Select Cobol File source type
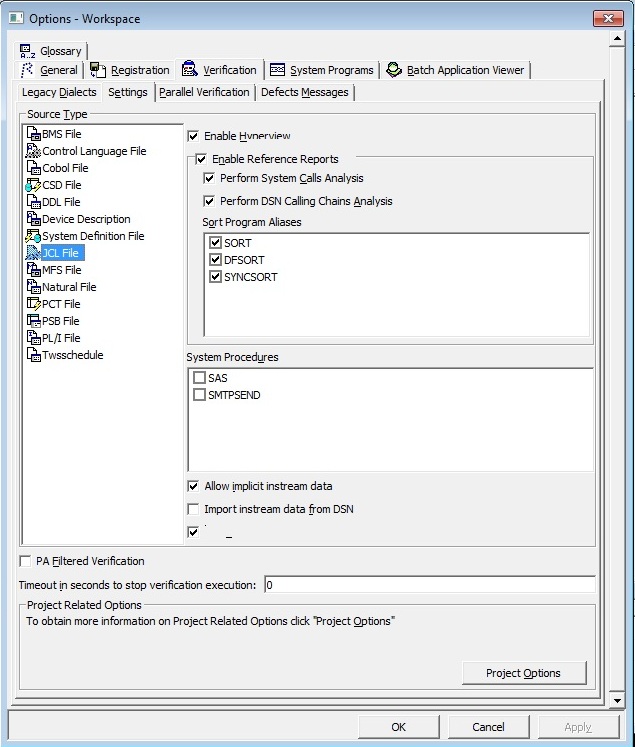This screenshot has height=747, width=635. pos(65,168)
